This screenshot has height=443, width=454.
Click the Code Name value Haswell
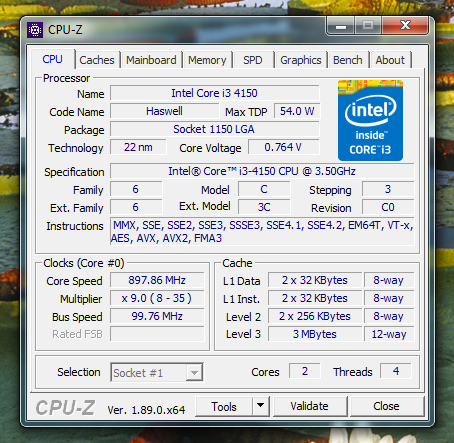(164, 111)
